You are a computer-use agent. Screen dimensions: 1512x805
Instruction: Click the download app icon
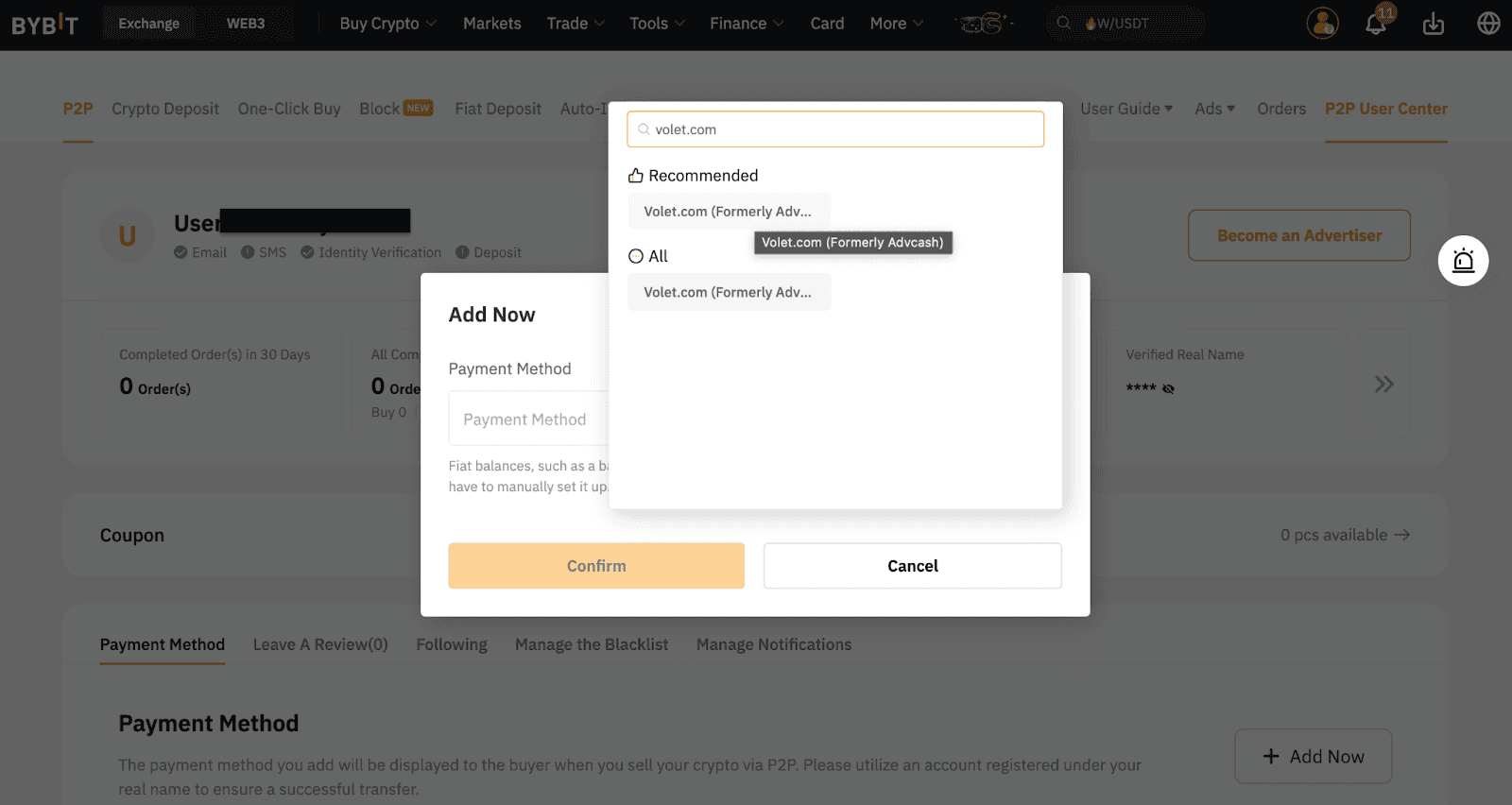(1434, 24)
